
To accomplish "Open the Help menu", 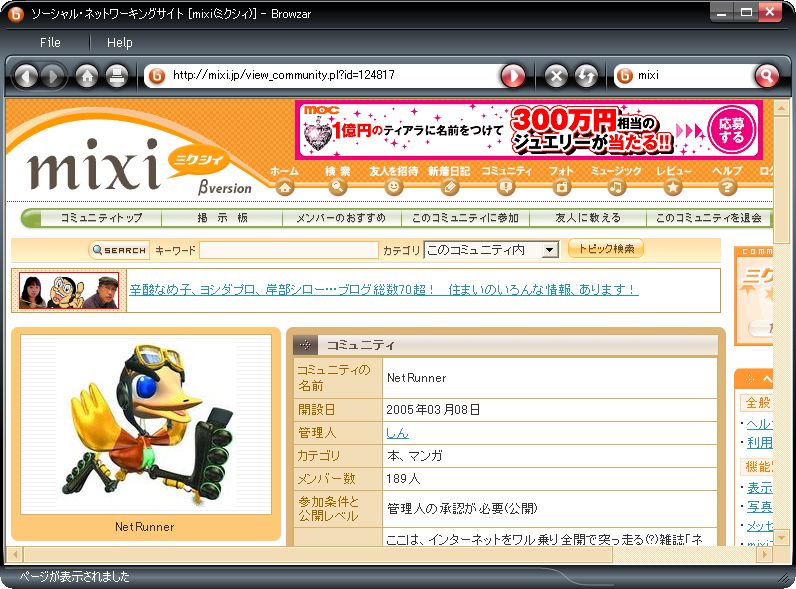I will click(120, 43).
